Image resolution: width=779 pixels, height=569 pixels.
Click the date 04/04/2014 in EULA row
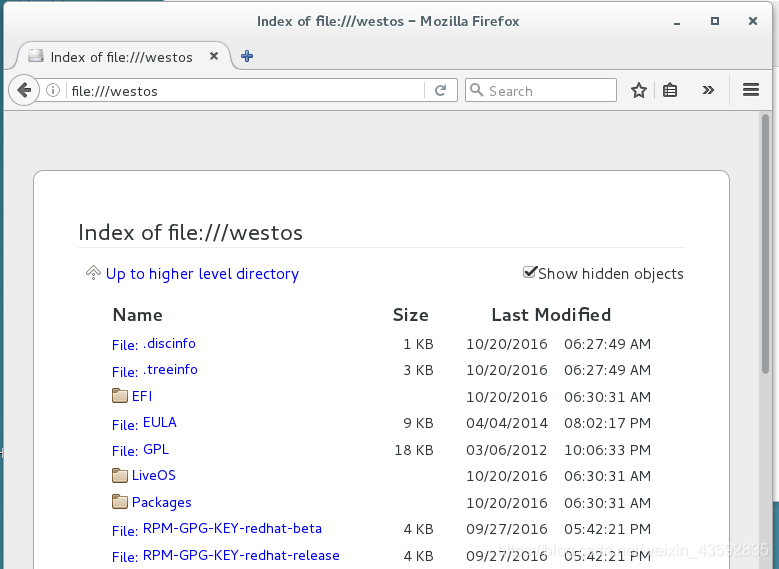point(507,423)
